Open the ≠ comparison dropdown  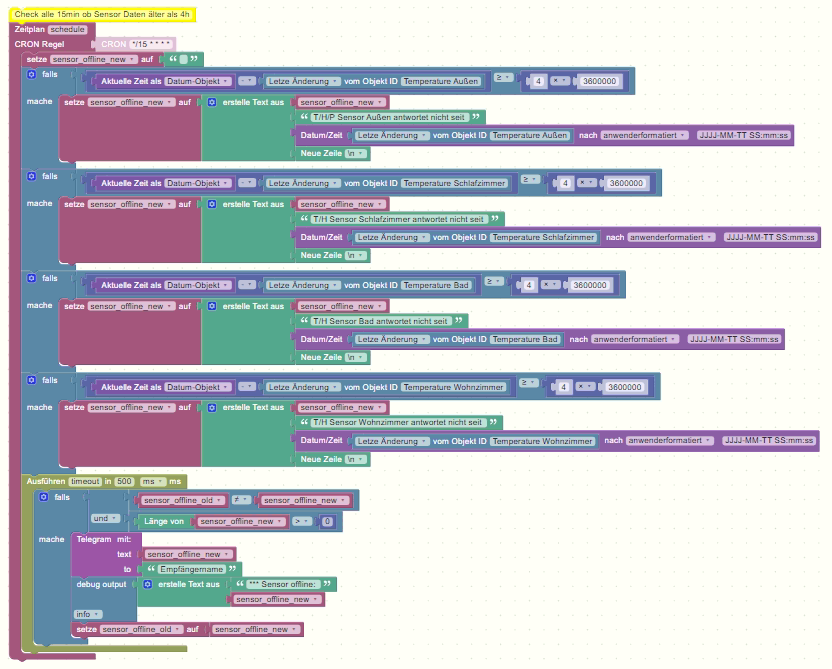tap(240, 500)
